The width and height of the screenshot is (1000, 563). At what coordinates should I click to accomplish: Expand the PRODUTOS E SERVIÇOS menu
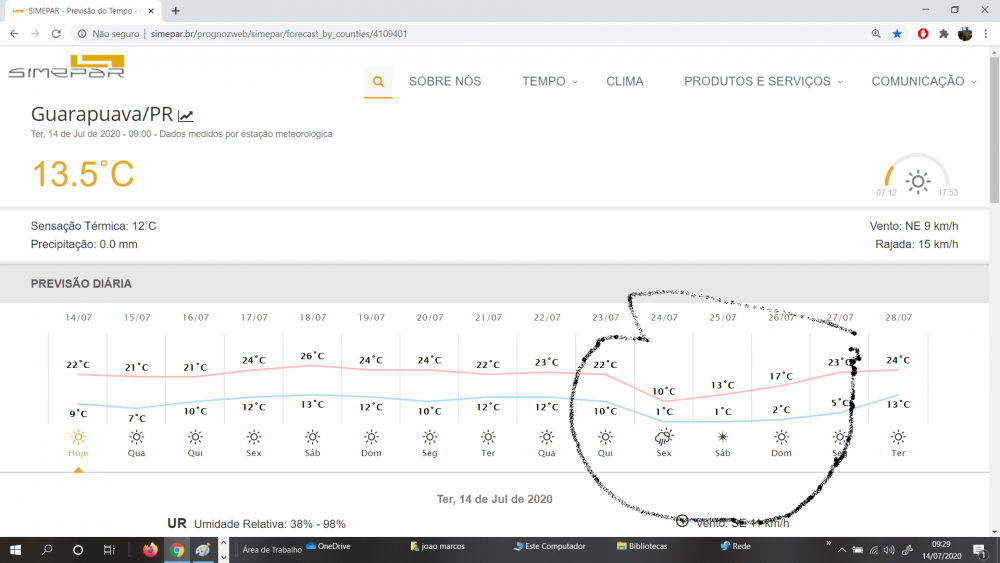(x=763, y=81)
